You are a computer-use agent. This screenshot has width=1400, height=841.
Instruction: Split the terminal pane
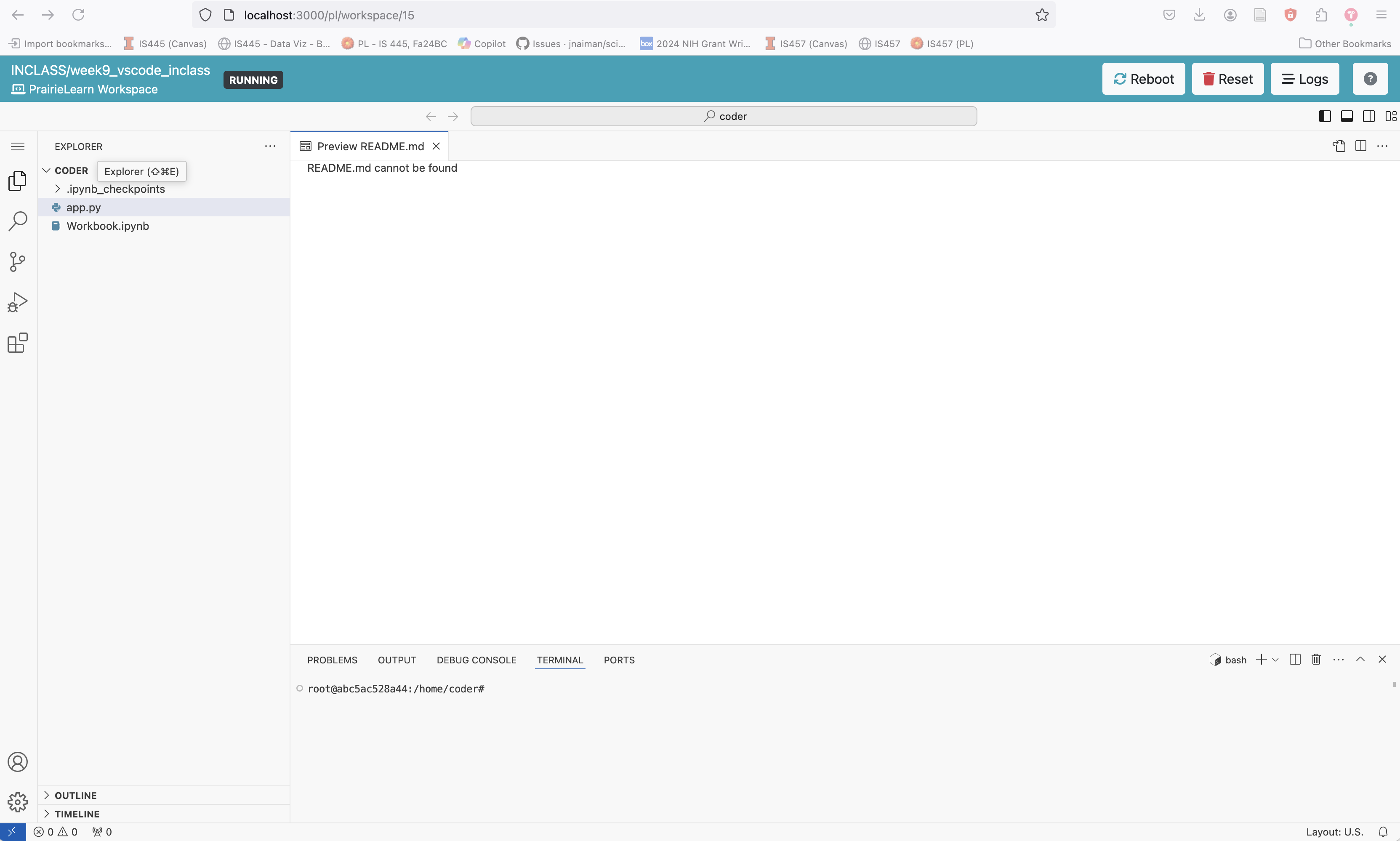(x=1295, y=660)
